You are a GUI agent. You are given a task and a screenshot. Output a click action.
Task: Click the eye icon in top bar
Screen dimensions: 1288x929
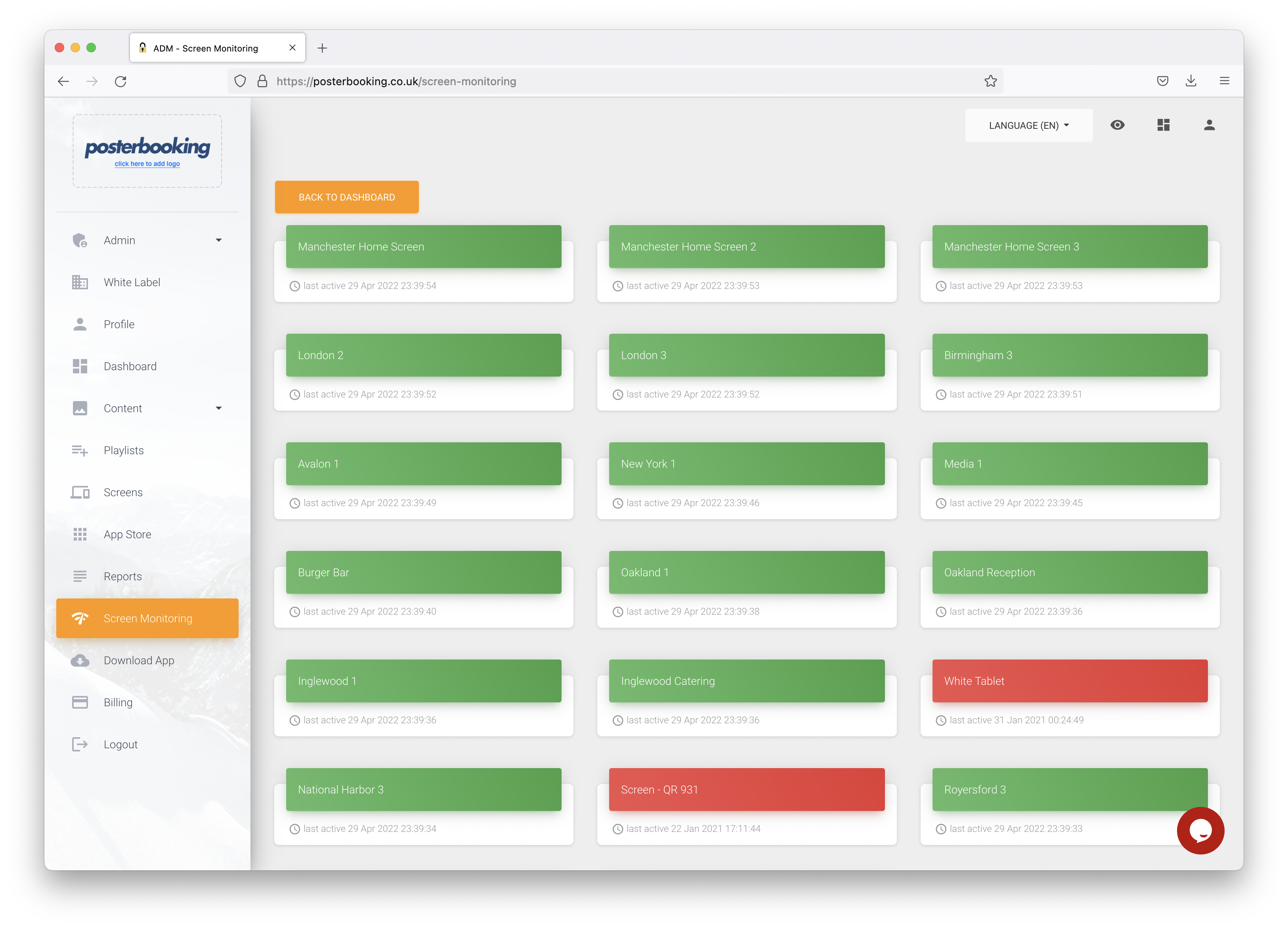coord(1117,125)
